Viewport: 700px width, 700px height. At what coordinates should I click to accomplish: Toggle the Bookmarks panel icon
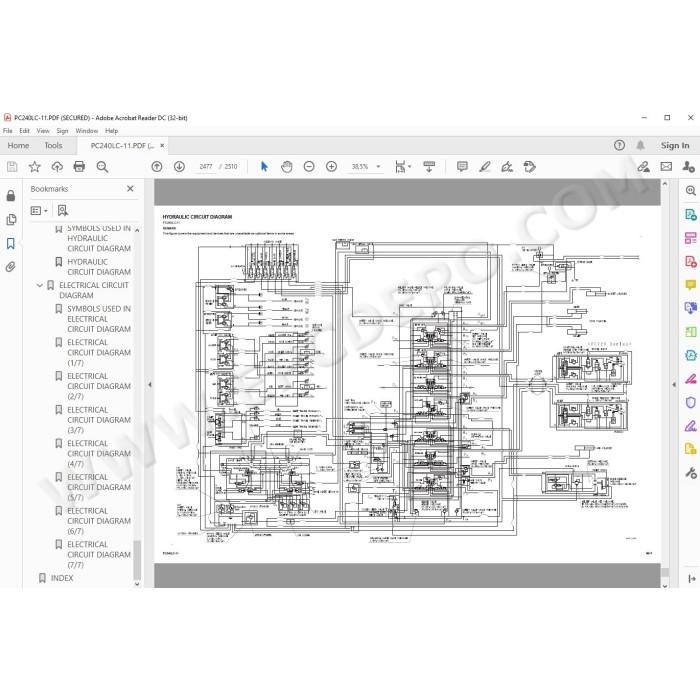(11, 243)
